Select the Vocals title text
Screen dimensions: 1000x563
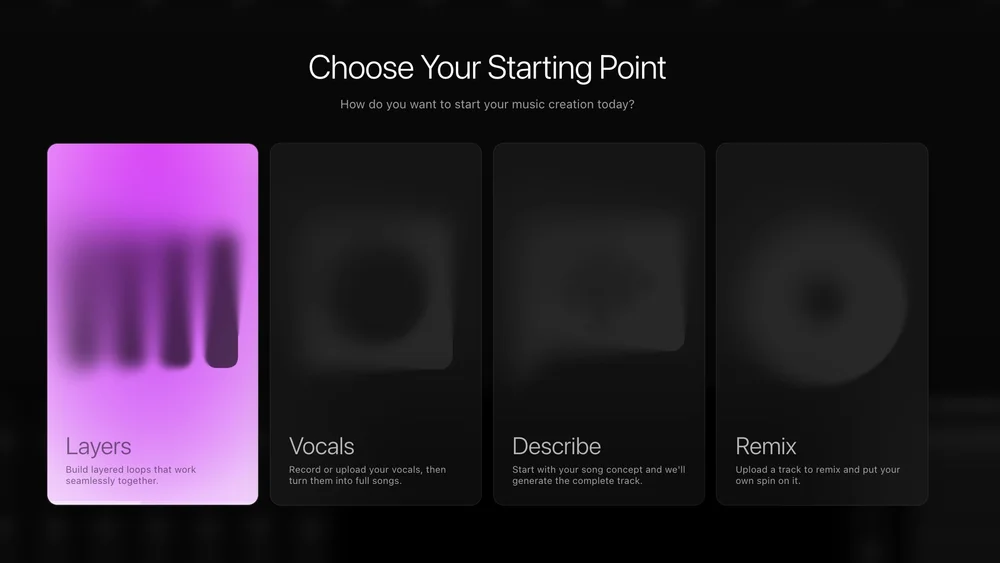pos(321,446)
